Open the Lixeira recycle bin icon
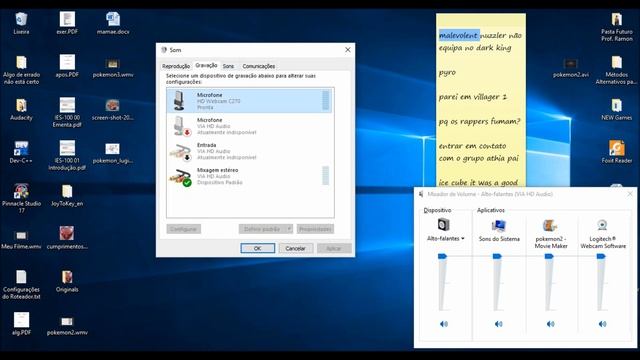Screen dimensions: 640x360 click(21, 23)
